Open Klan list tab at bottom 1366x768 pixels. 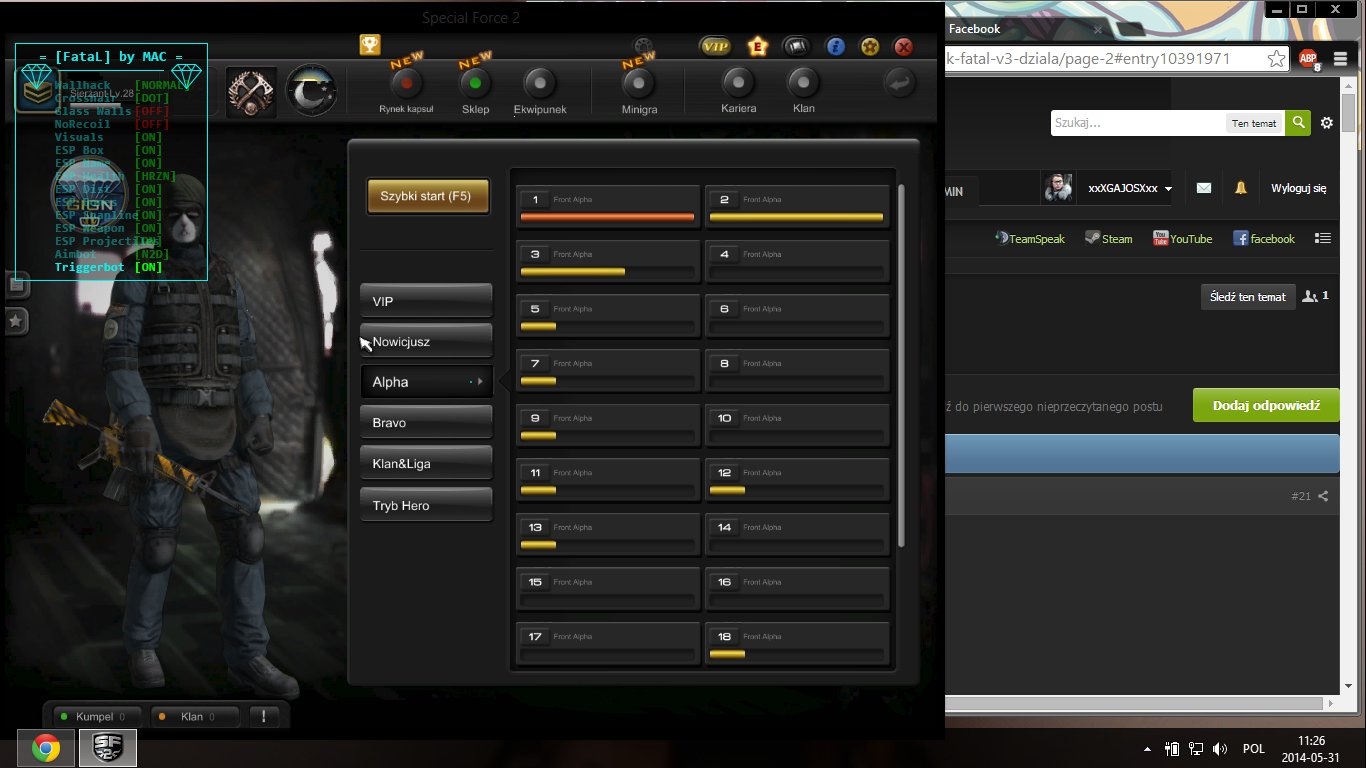pos(194,716)
